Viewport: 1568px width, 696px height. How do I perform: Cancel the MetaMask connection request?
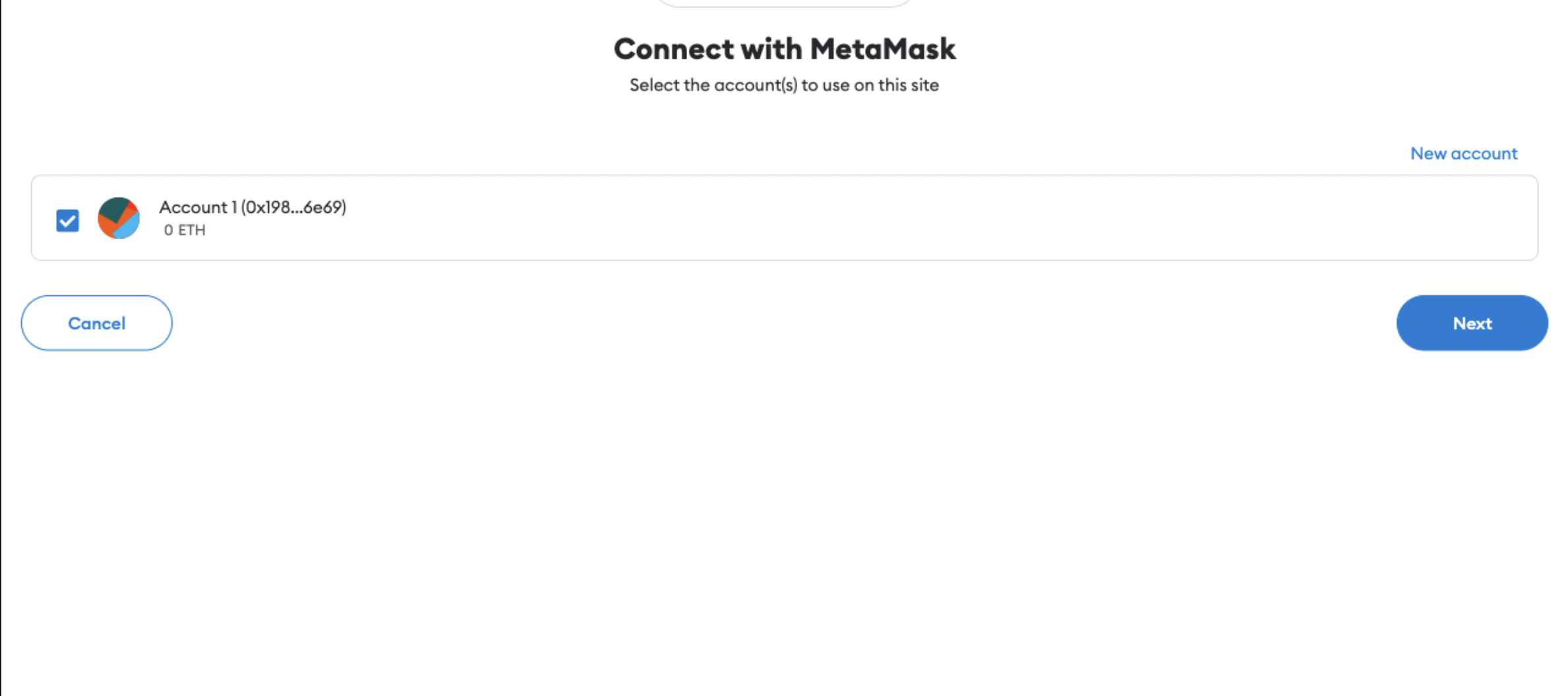pos(97,323)
